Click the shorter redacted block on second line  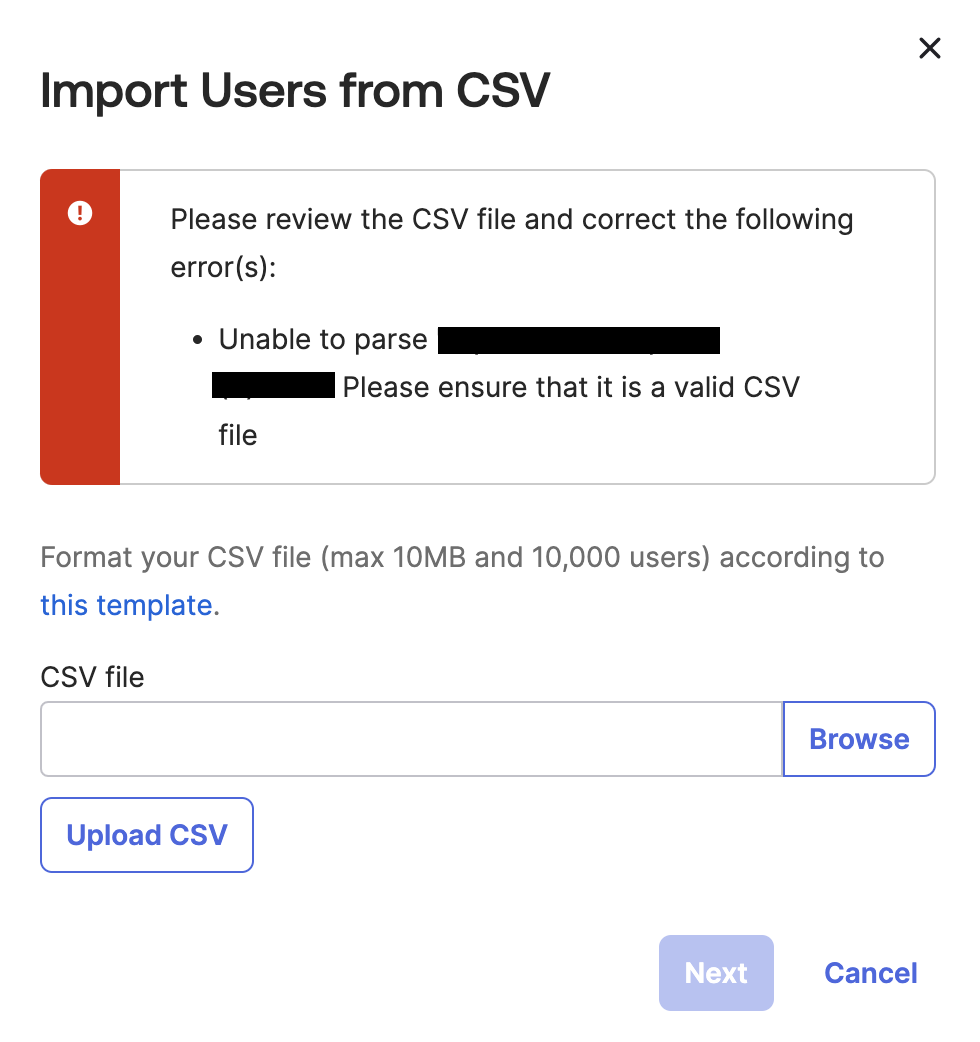273,386
